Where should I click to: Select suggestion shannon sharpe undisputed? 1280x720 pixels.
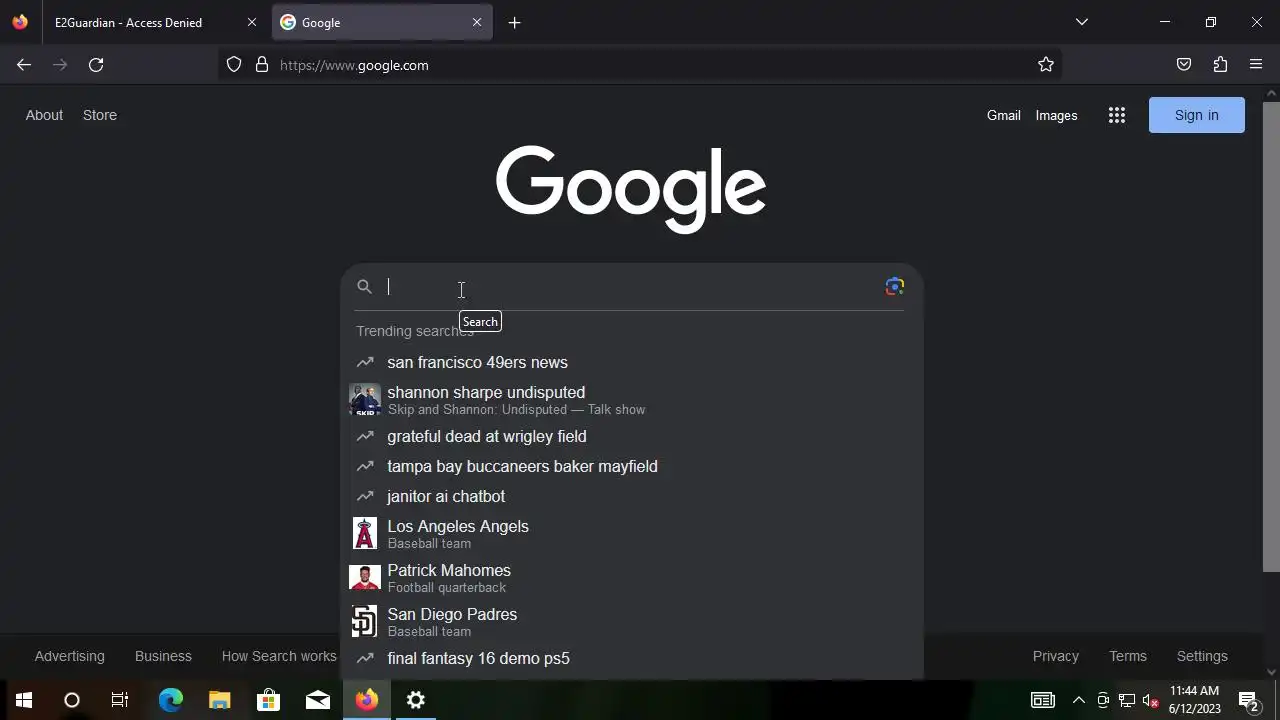pos(631,400)
